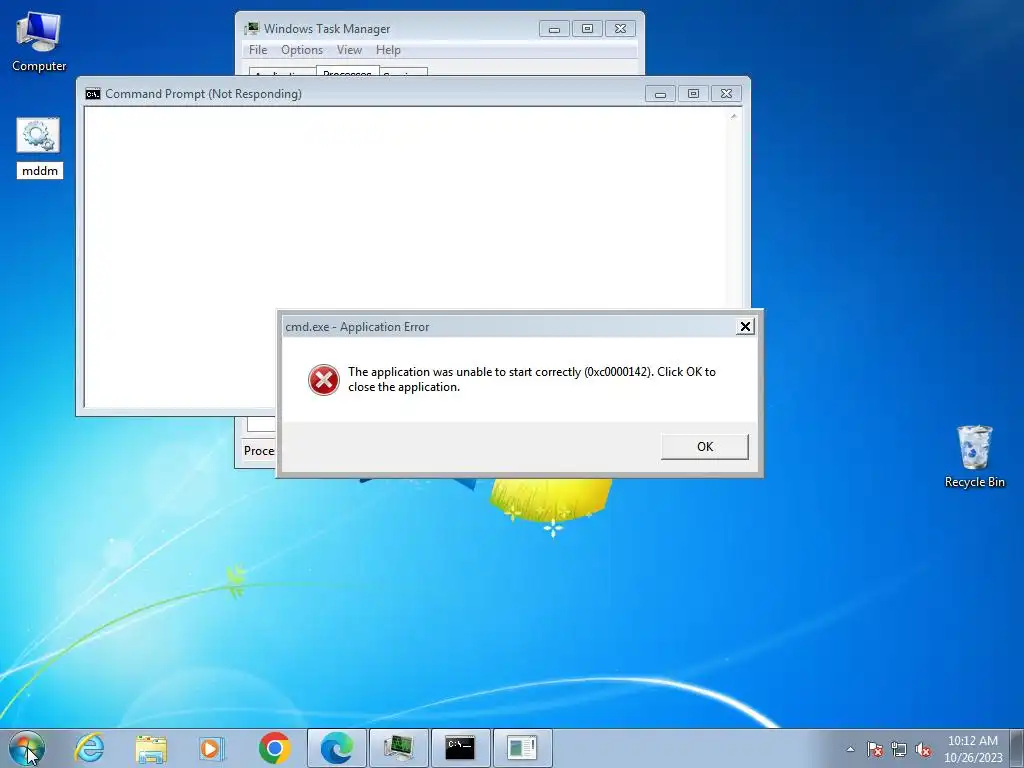Launch Google Chrome from the taskbar
The image size is (1024, 768).
tap(274, 748)
